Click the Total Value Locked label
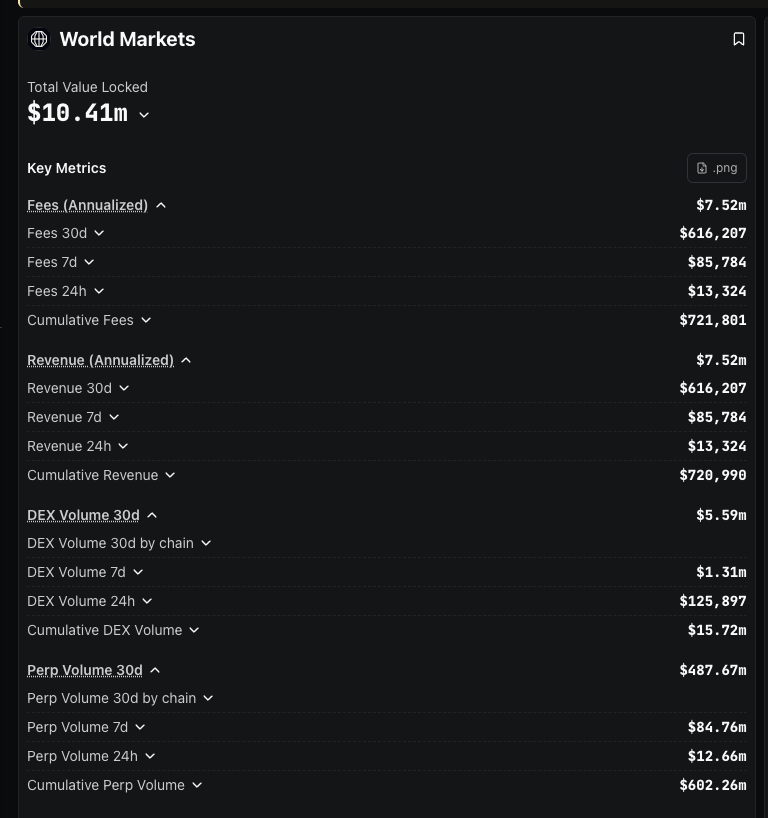 87,87
